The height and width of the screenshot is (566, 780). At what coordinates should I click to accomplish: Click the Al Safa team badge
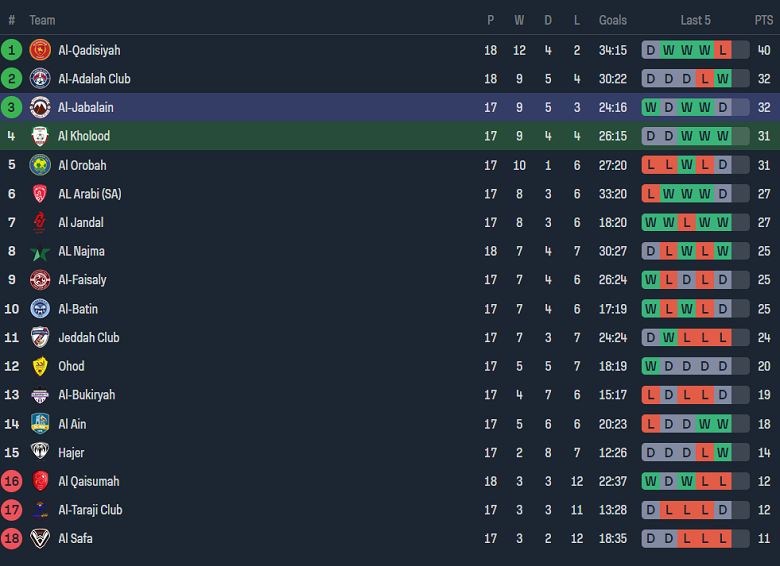[x=40, y=538]
